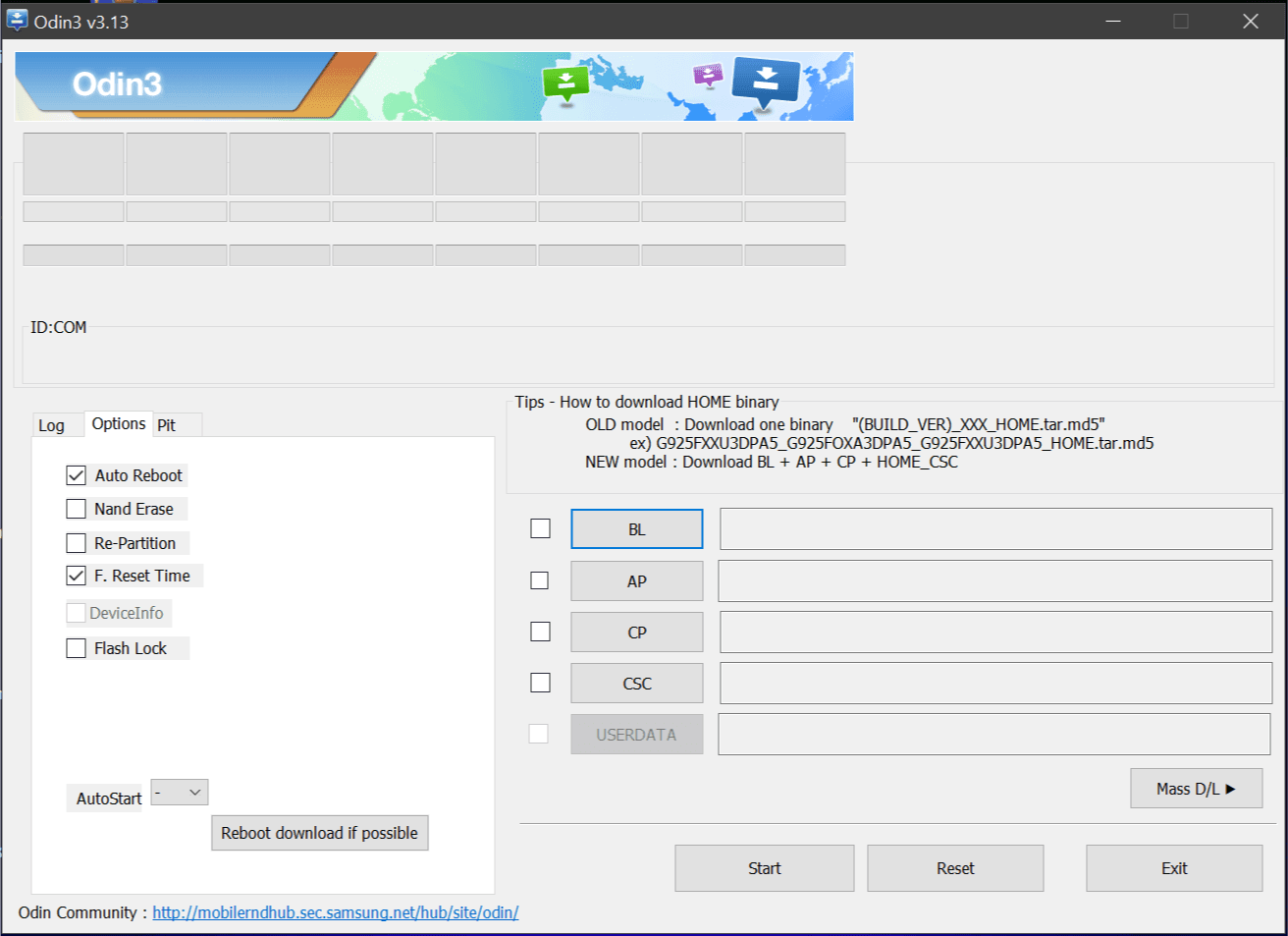1288x936 pixels.
Task: Click the CP file path field
Action: (996, 633)
